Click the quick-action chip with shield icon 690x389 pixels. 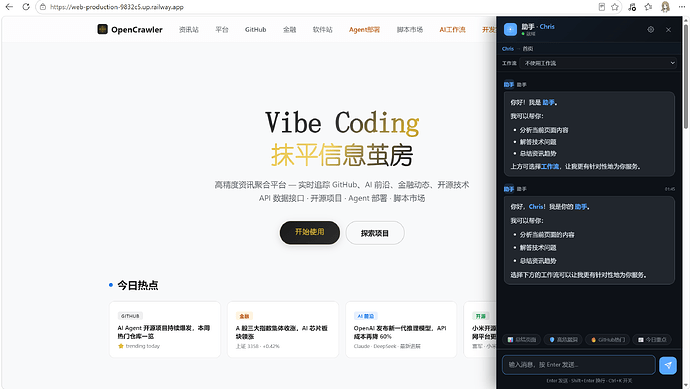[564, 340]
